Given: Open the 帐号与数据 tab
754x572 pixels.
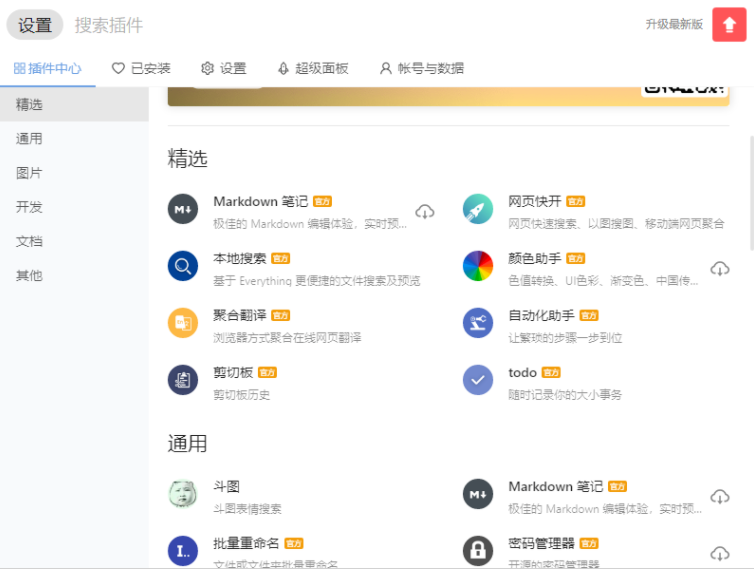Looking at the screenshot, I should (x=422, y=69).
